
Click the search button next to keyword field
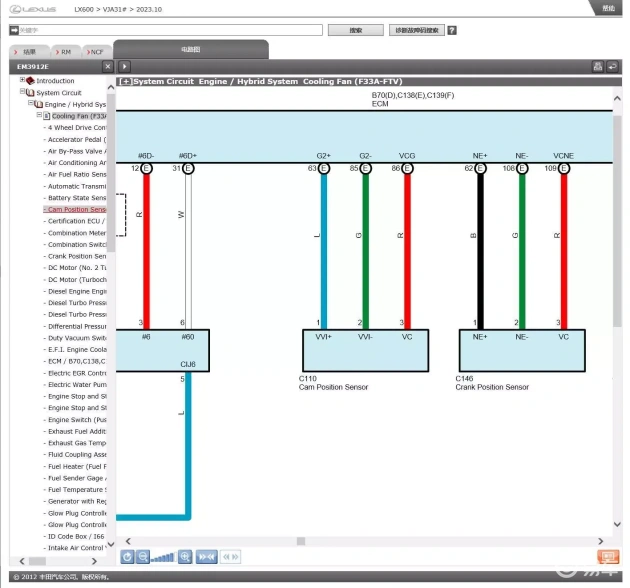(355, 30)
